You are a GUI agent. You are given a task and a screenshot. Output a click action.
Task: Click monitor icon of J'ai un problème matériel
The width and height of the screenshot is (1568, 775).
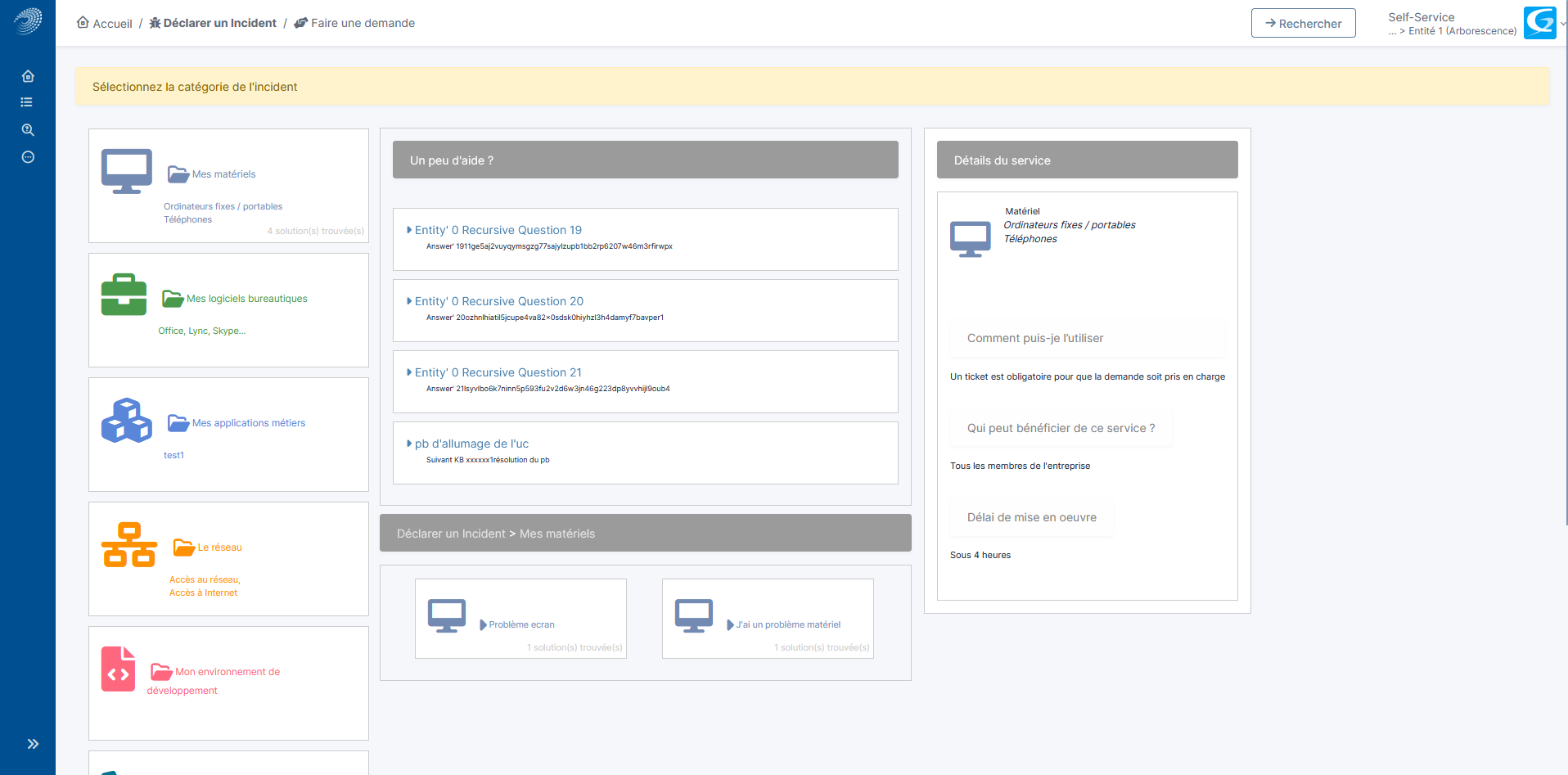coord(694,615)
